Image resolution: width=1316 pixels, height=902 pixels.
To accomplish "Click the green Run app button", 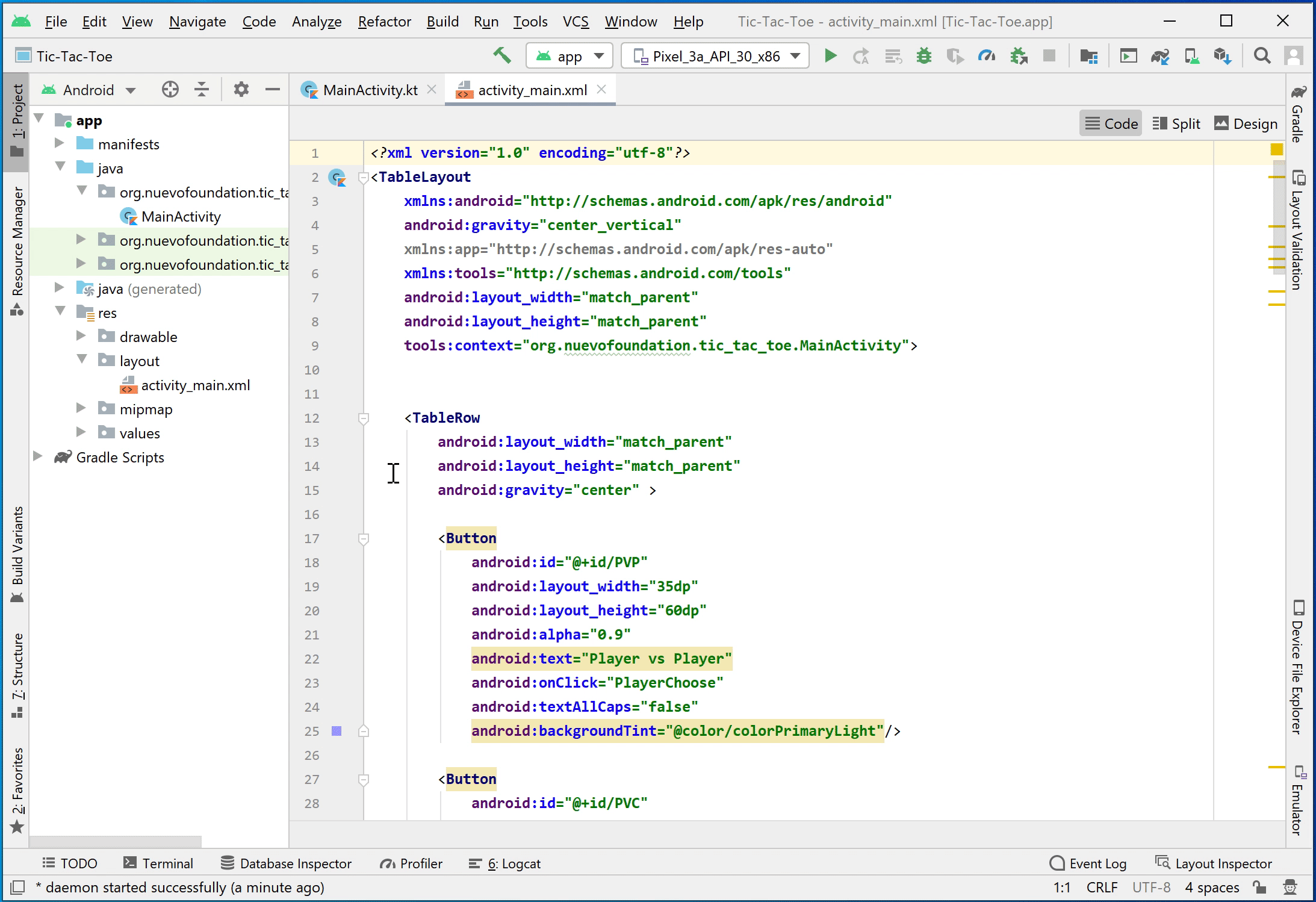I will click(830, 56).
